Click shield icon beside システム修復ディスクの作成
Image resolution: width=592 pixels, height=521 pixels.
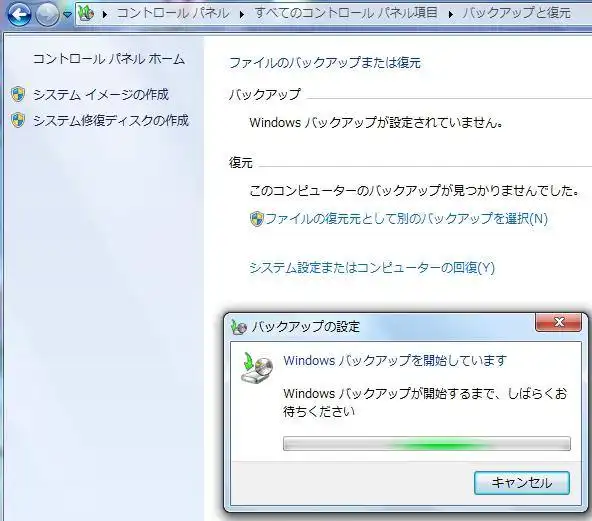click(x=18, y=120)
